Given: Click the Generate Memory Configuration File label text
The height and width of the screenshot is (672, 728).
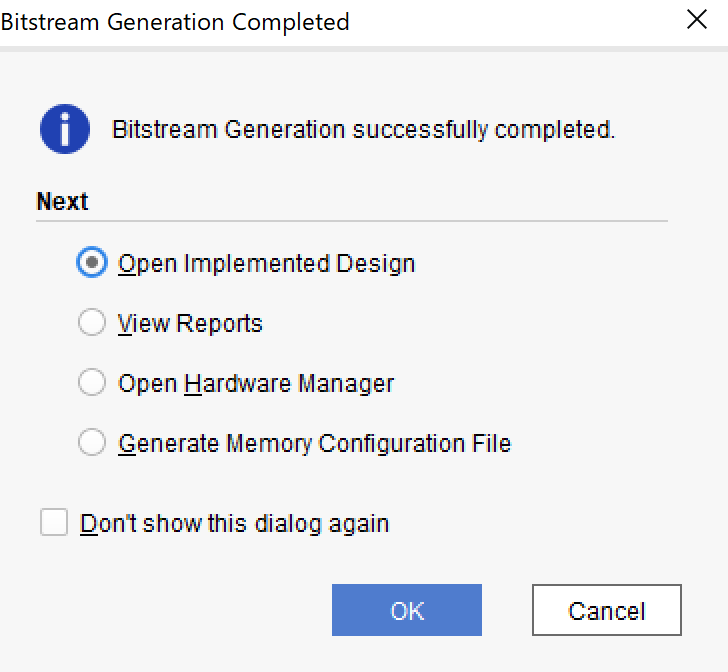Looking at the screenshot, I should [x=315, y=444].
